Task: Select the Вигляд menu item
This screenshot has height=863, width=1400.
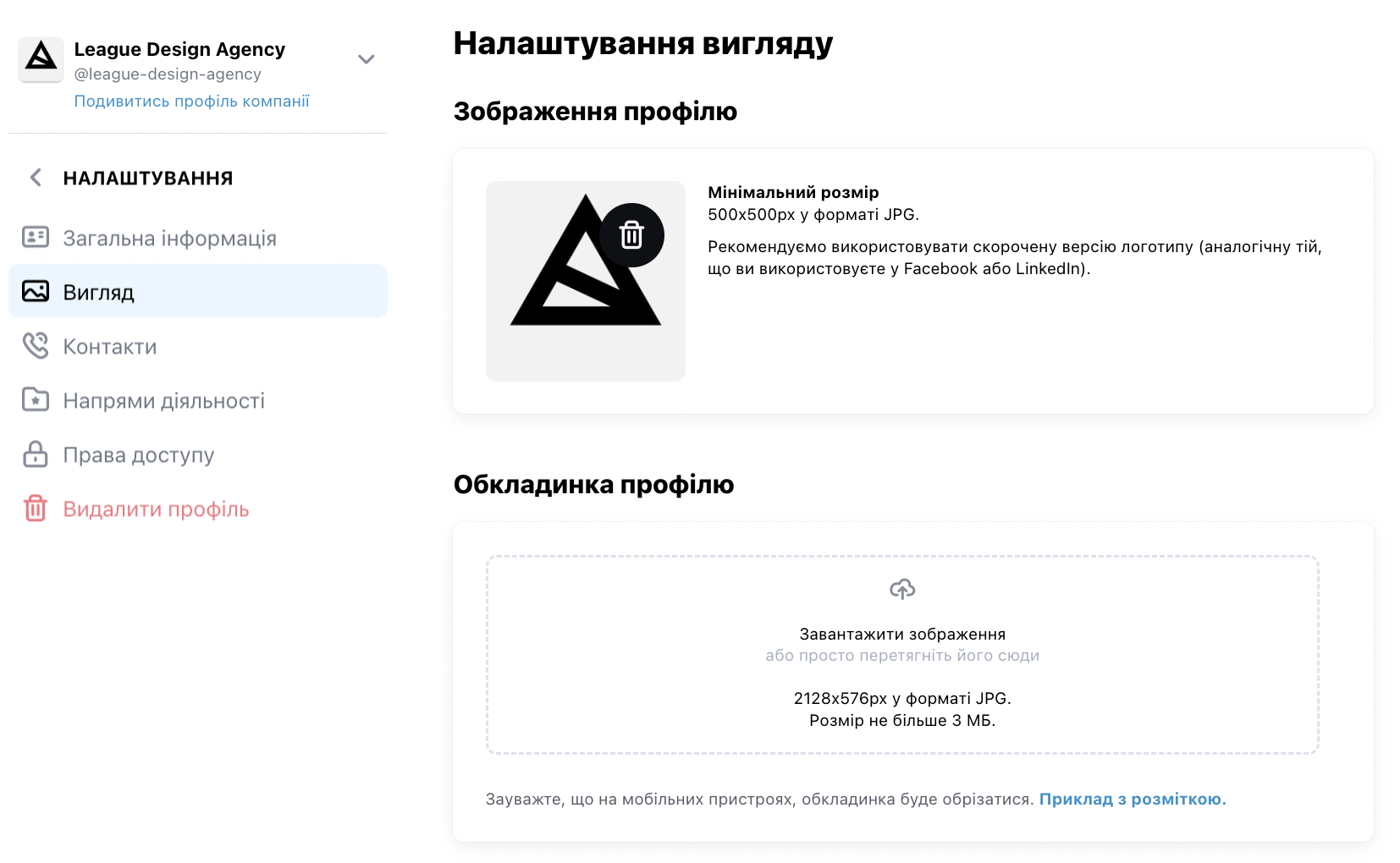Action: (x=198, y=291)
